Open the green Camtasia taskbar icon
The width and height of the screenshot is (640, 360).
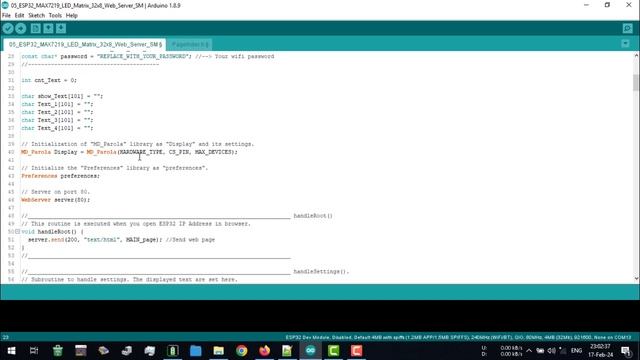(x=333, y=351)
